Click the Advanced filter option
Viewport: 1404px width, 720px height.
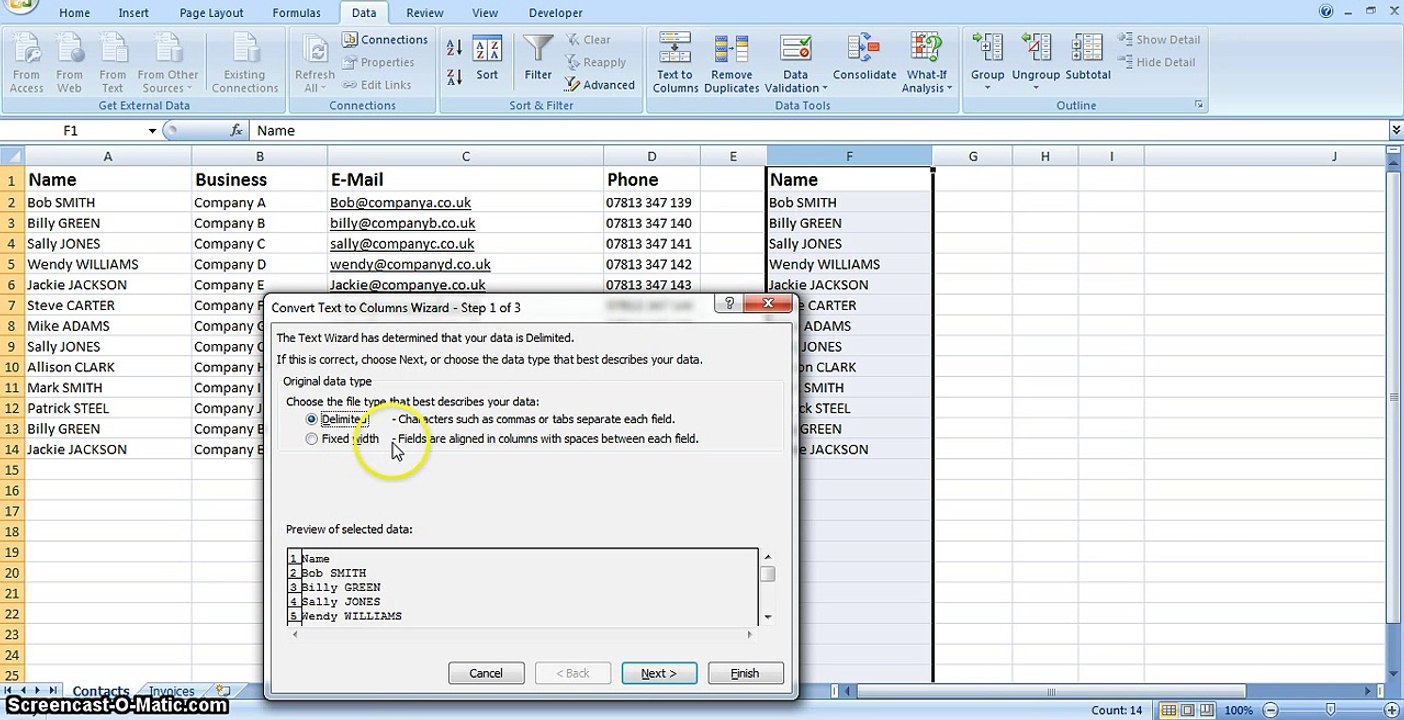click(x=600, y=85)
